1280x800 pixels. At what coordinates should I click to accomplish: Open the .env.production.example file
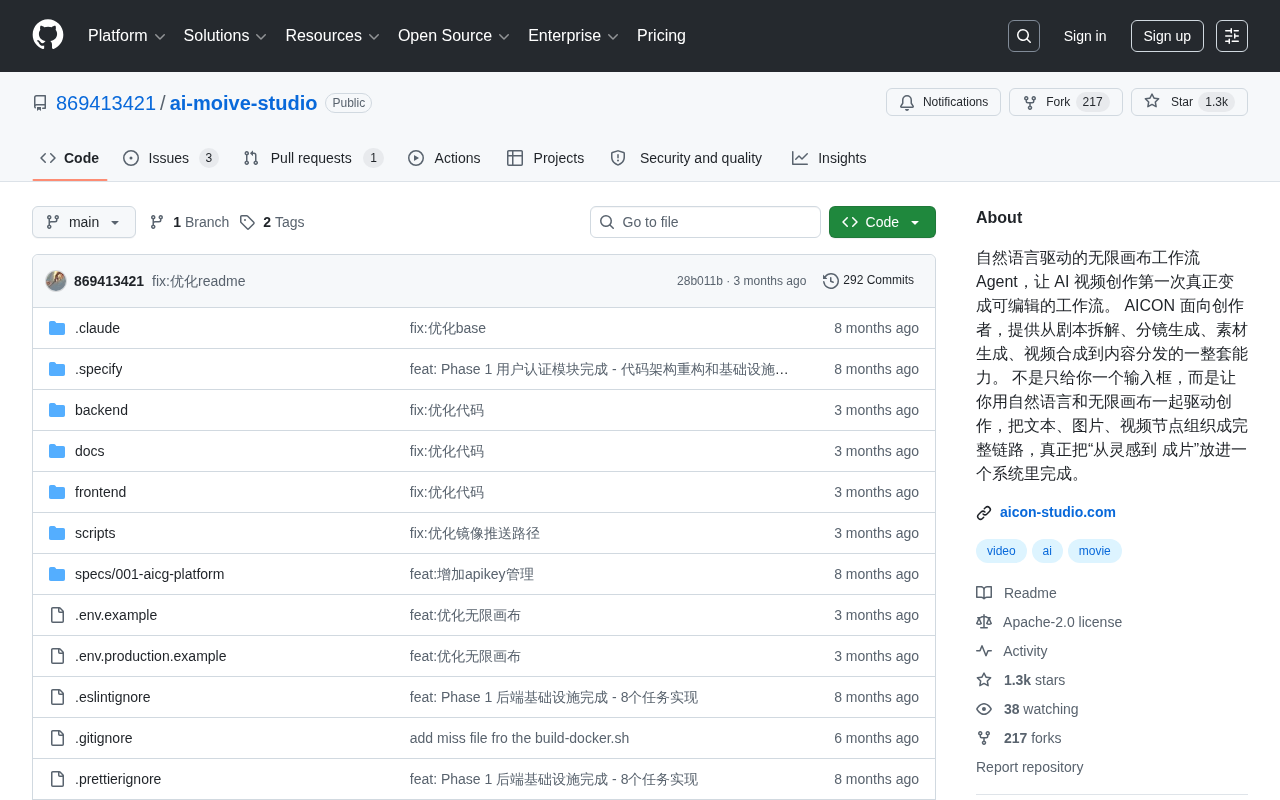(x=151, y=656)
